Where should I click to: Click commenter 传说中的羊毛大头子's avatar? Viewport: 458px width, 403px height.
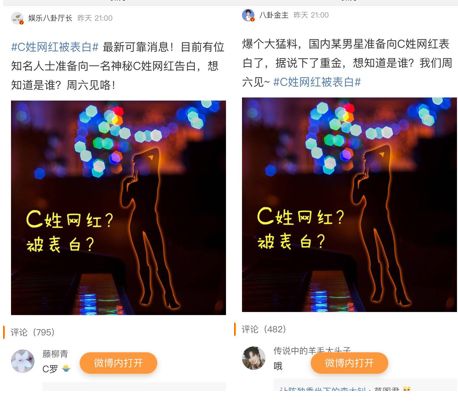point(254,358)
